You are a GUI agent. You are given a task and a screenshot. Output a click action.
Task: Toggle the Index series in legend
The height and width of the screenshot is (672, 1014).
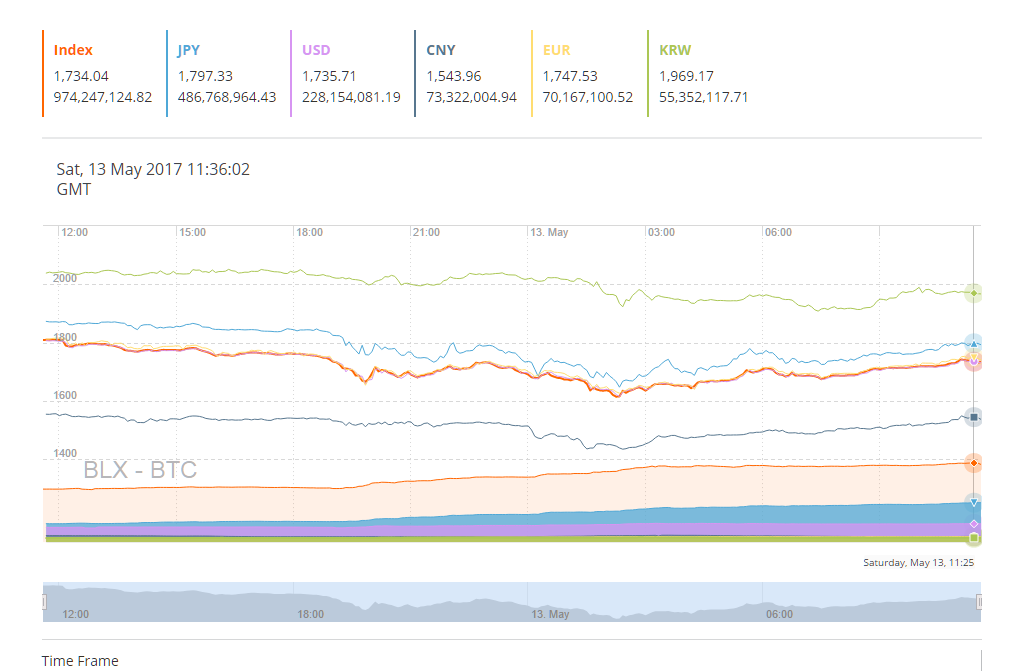tap(73, 50)
